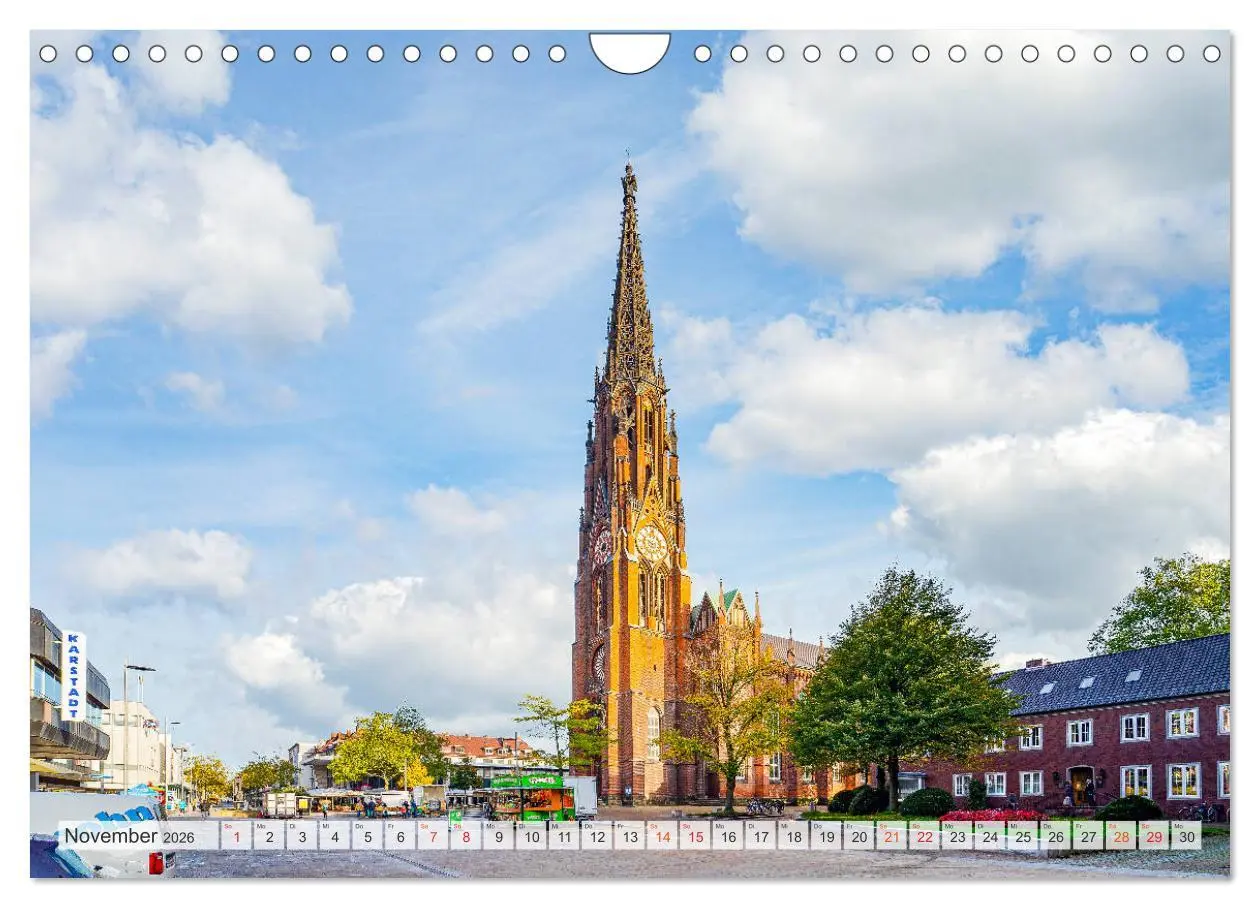
Task: Select calendar day 27
Action: tap(1088, 836)
